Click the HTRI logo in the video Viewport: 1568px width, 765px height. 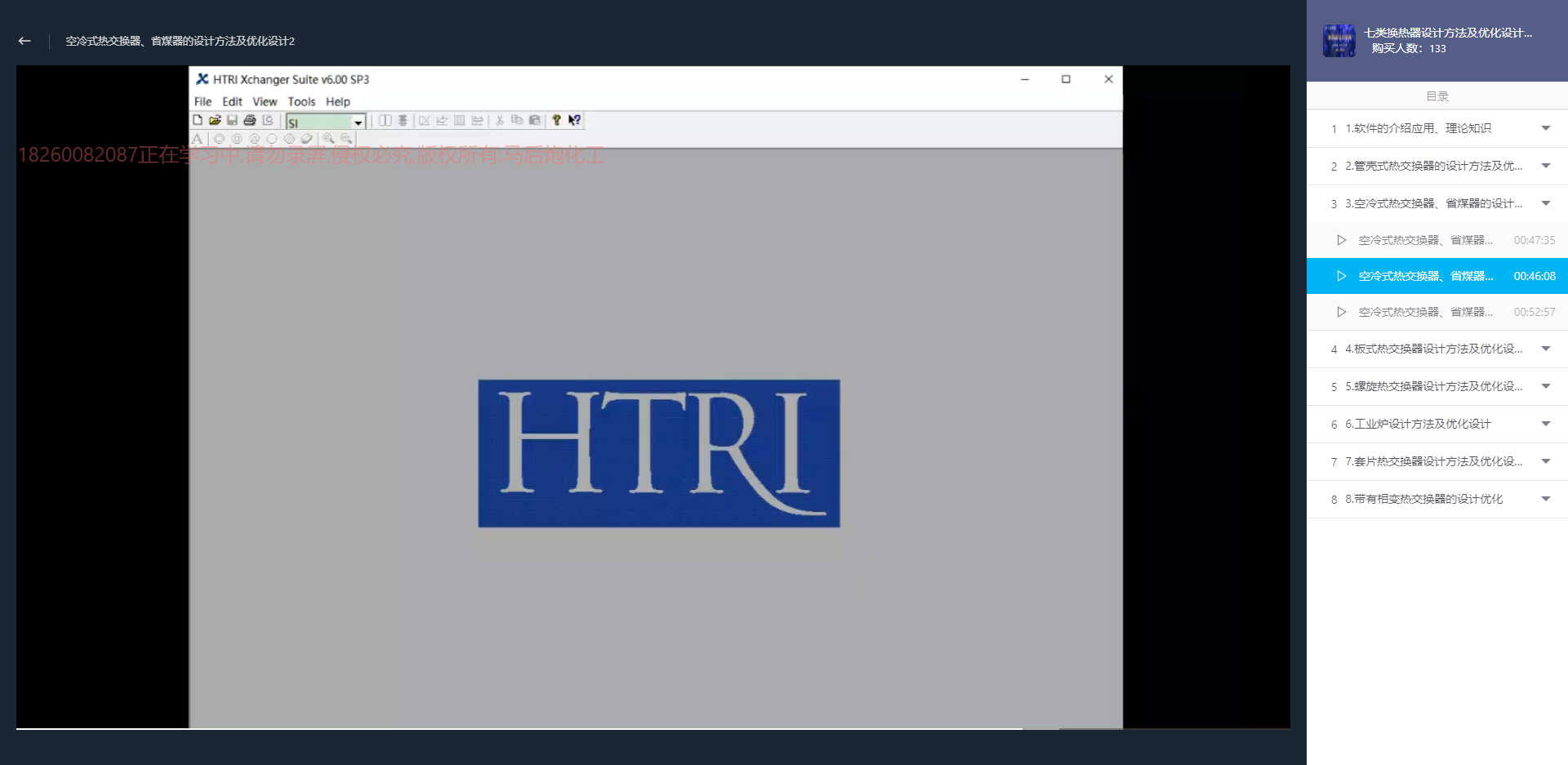pos(659,453)
